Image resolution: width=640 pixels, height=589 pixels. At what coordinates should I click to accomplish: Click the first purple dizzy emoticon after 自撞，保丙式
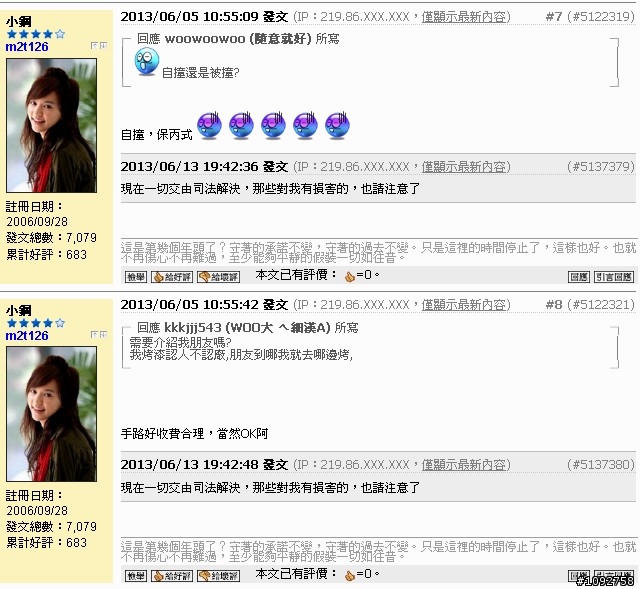click(209, 126)
